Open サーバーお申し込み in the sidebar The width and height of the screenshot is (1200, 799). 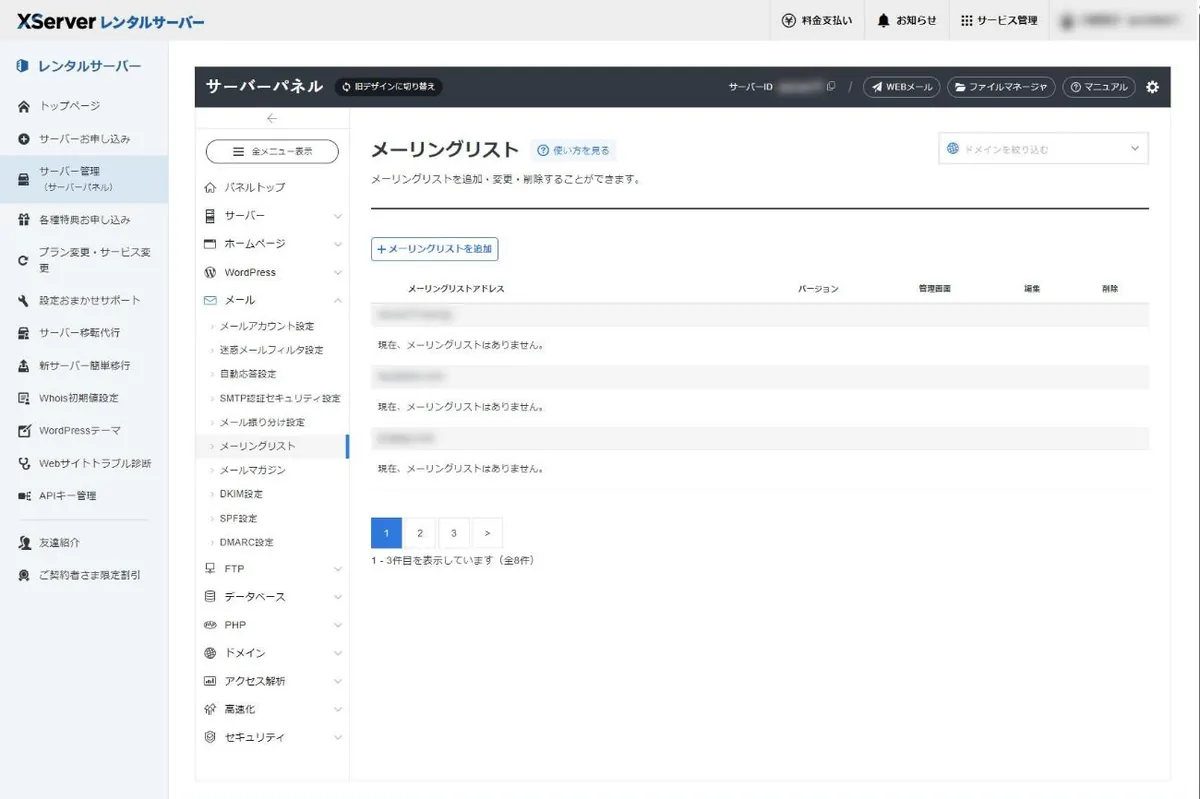click(75, 139)
